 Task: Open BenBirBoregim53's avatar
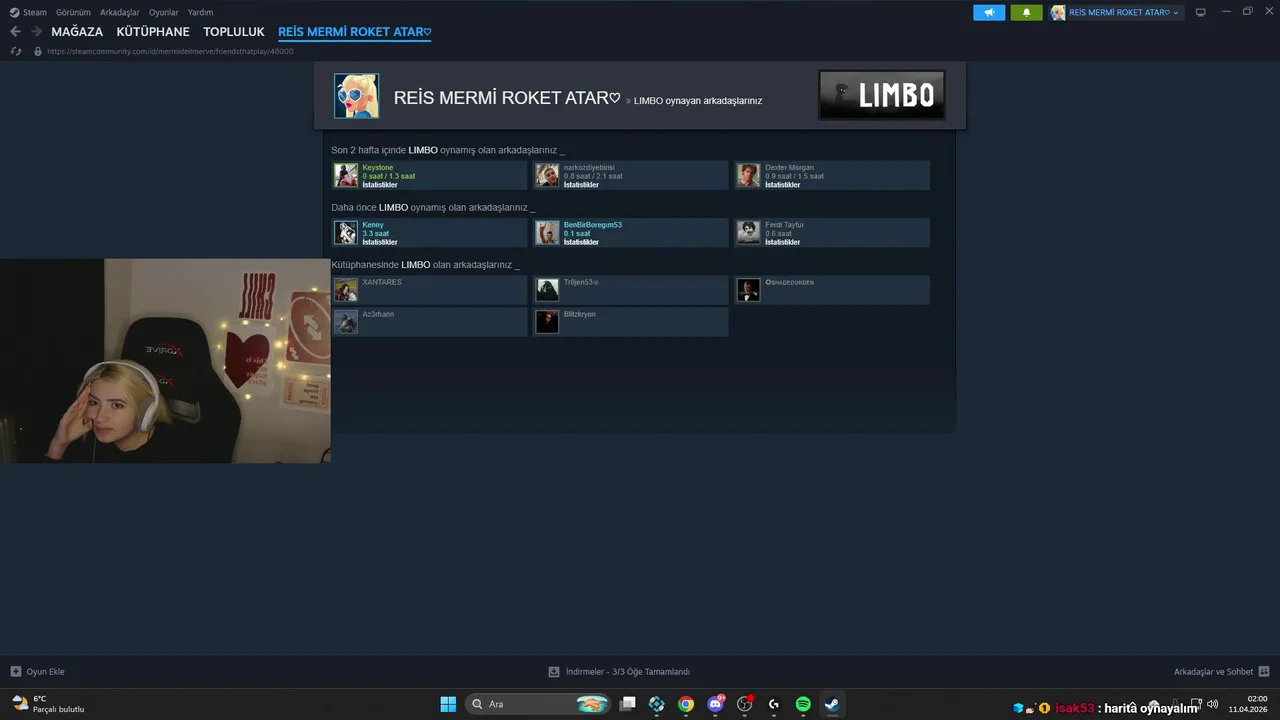pos(547,233)
